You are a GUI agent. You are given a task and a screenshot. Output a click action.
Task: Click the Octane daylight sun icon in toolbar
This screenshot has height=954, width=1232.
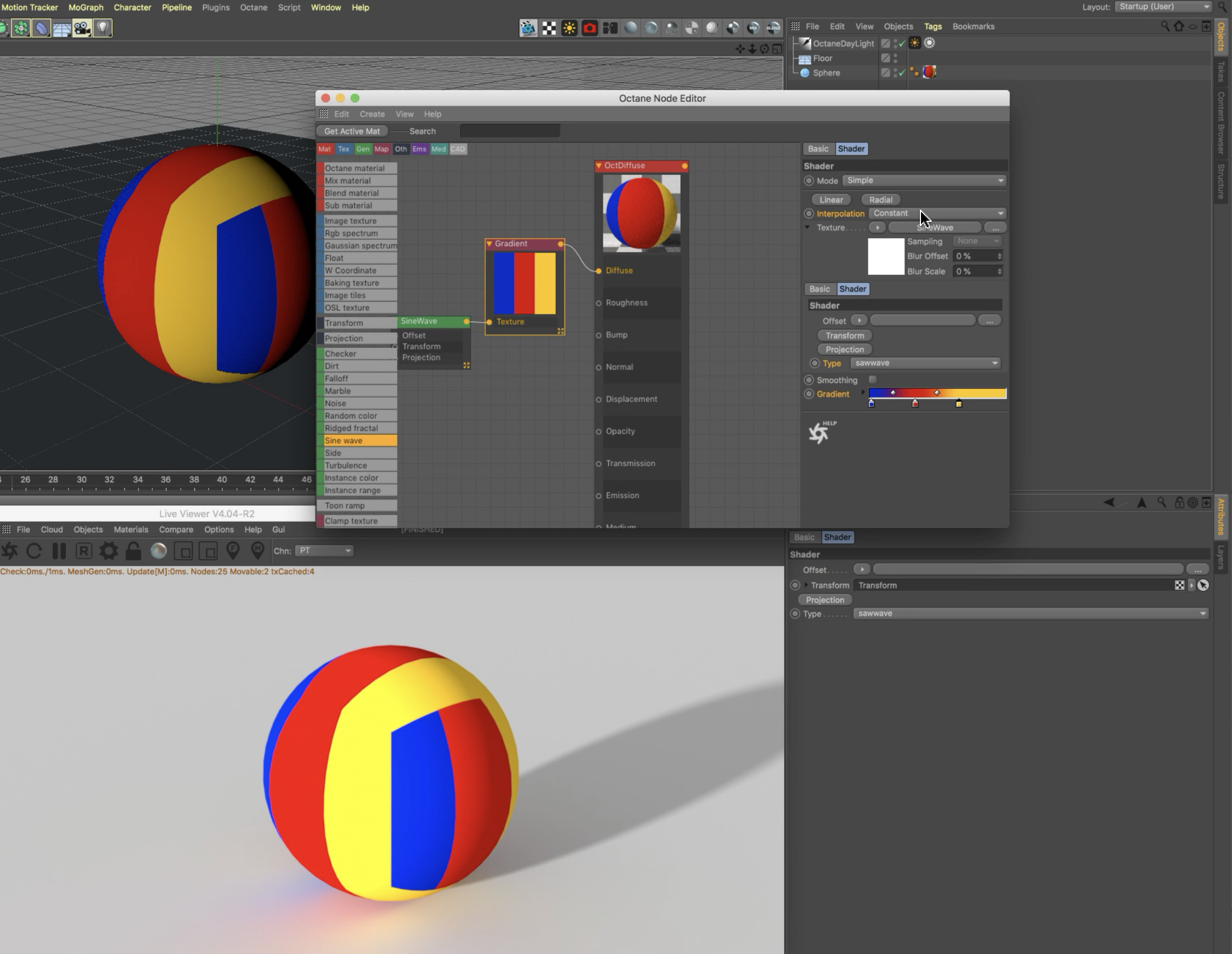569,27
